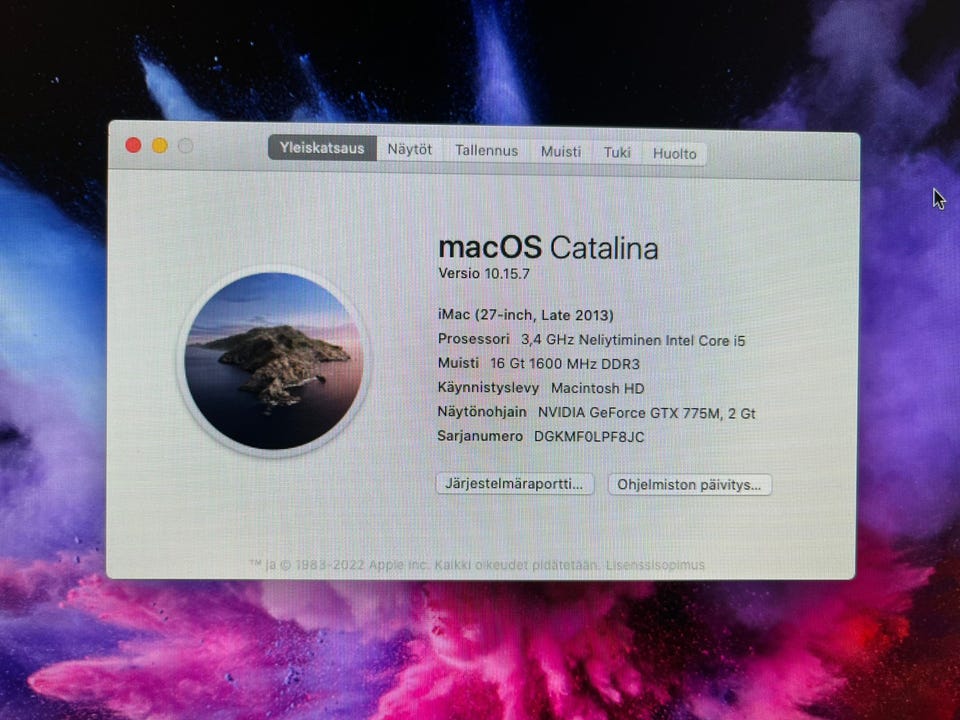Switch to the Huolto tab
Image resolution: width=960 pixels, height=720 pixels.
click(x=675, y=154)
